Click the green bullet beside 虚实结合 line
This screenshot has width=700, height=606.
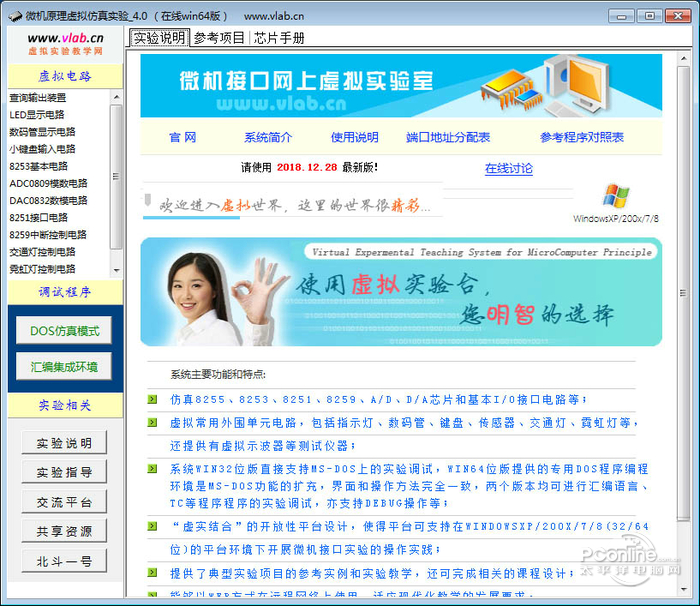click(x=152, y=526)
